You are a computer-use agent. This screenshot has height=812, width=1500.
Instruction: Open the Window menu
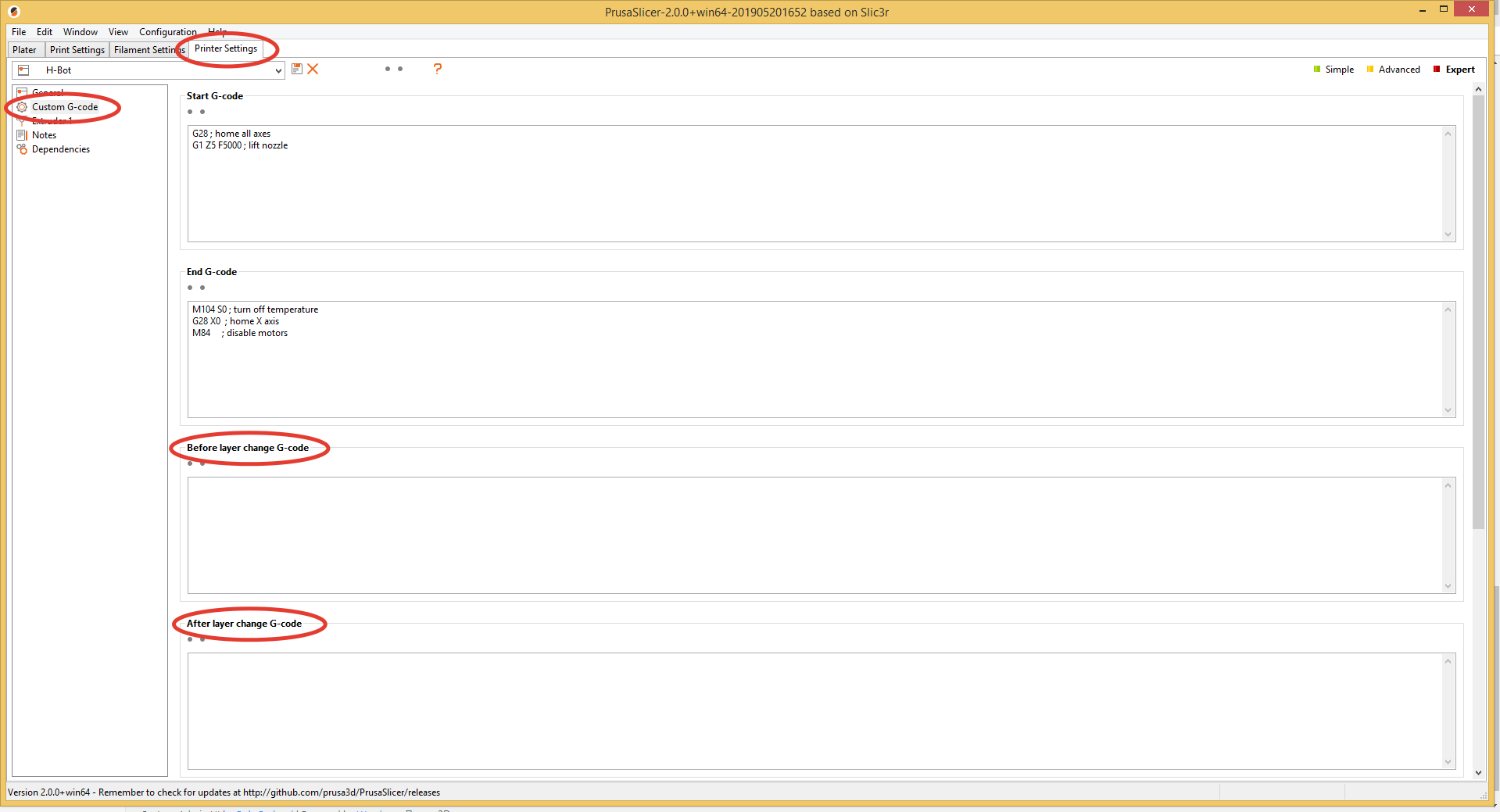click(81, 32)
